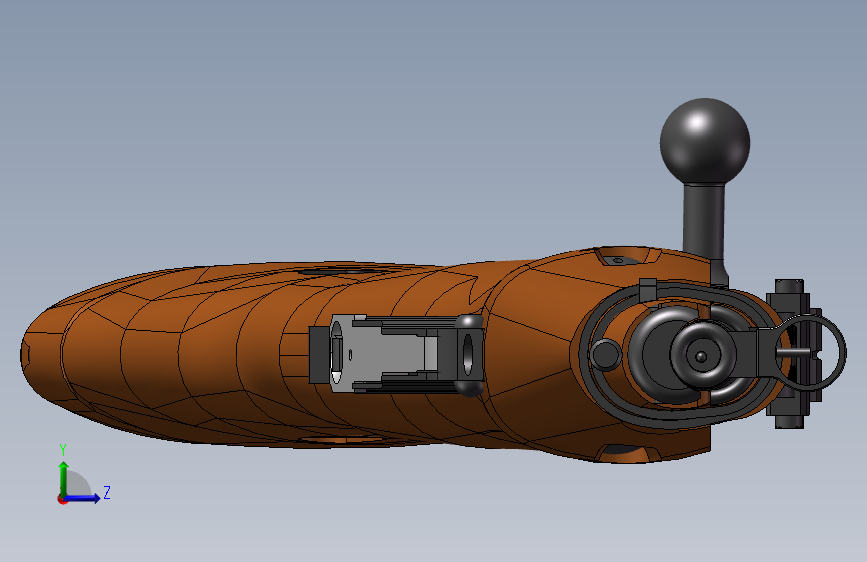Select the black spherical bolt handle knob
Viewport: 867px width, 562px height.
pos(704,142)
